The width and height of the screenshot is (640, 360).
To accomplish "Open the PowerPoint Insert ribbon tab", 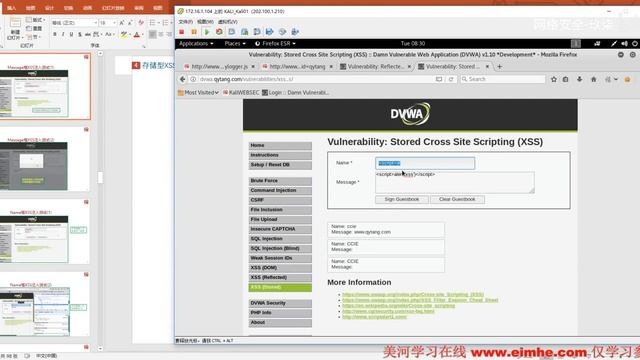I will tap(11, 8).
